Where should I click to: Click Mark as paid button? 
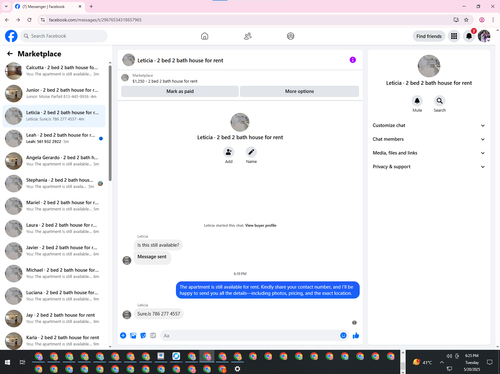click(180, 91)
